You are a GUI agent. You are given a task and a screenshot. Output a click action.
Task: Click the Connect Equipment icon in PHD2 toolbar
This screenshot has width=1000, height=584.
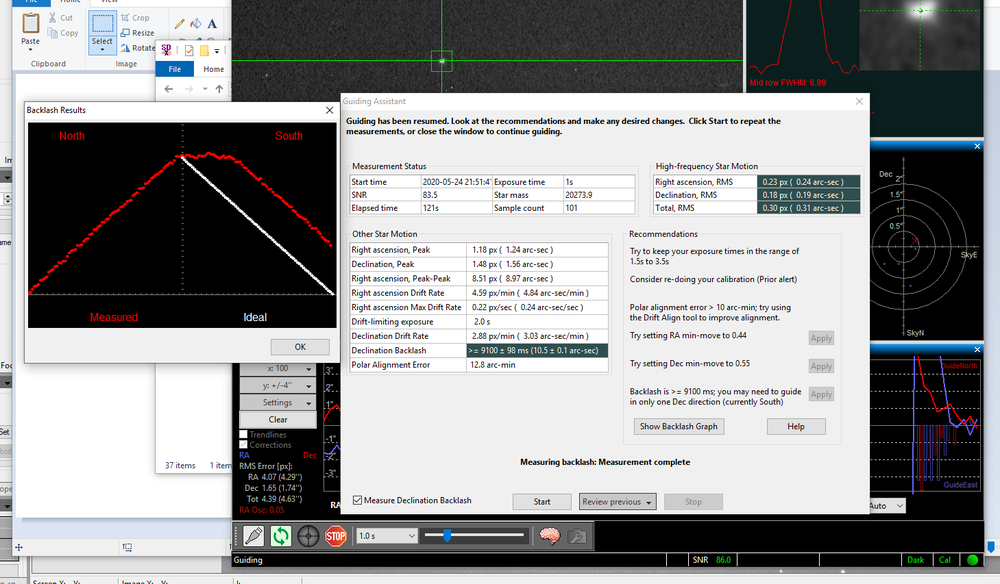pyautogui.click(x=253, y=536)
